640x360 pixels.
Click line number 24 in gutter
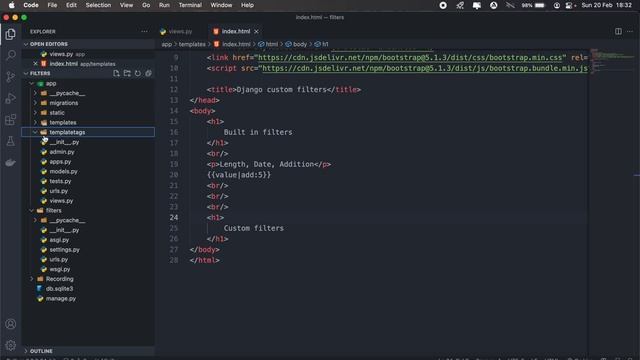(x=174, y=218)
